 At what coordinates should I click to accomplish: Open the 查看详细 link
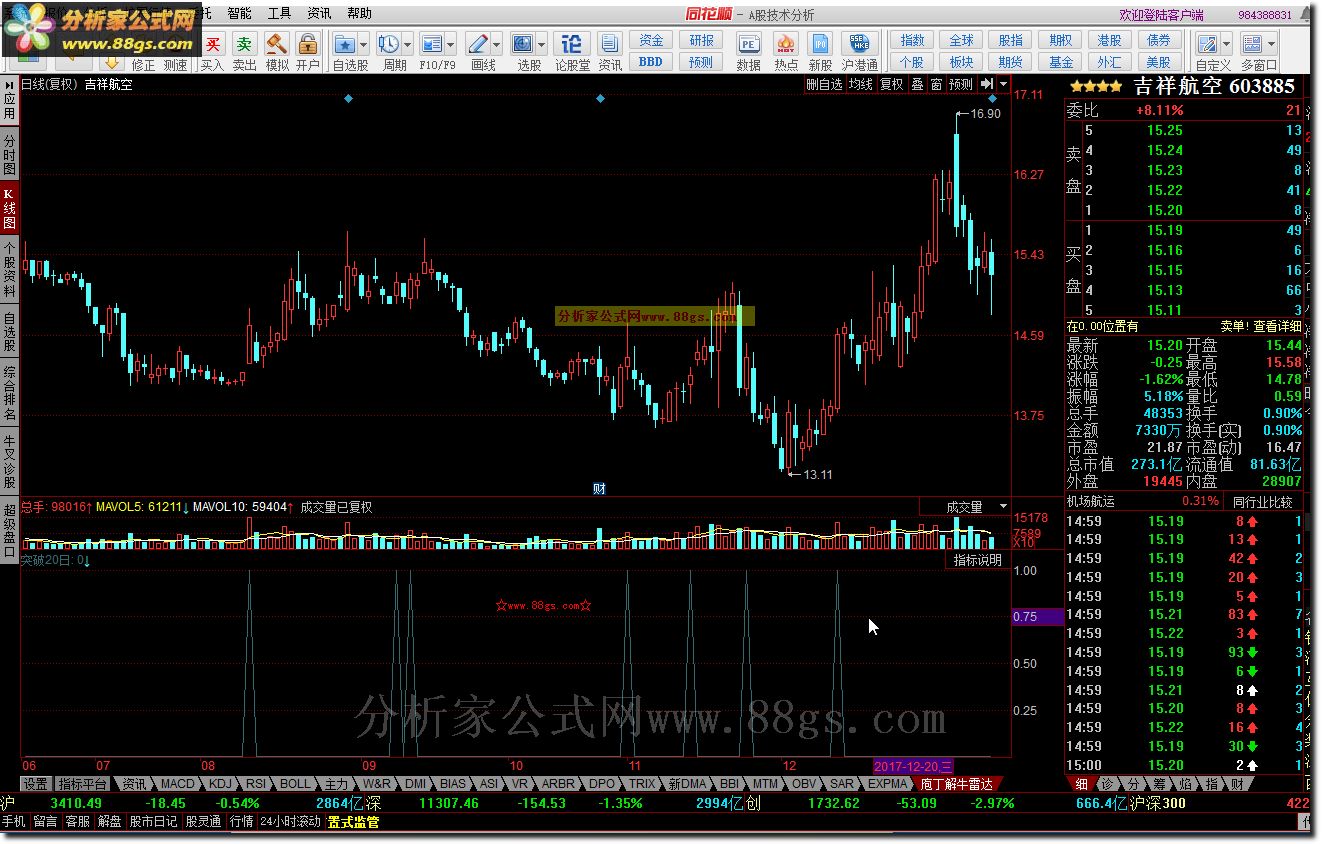(x=1277, y=326)
